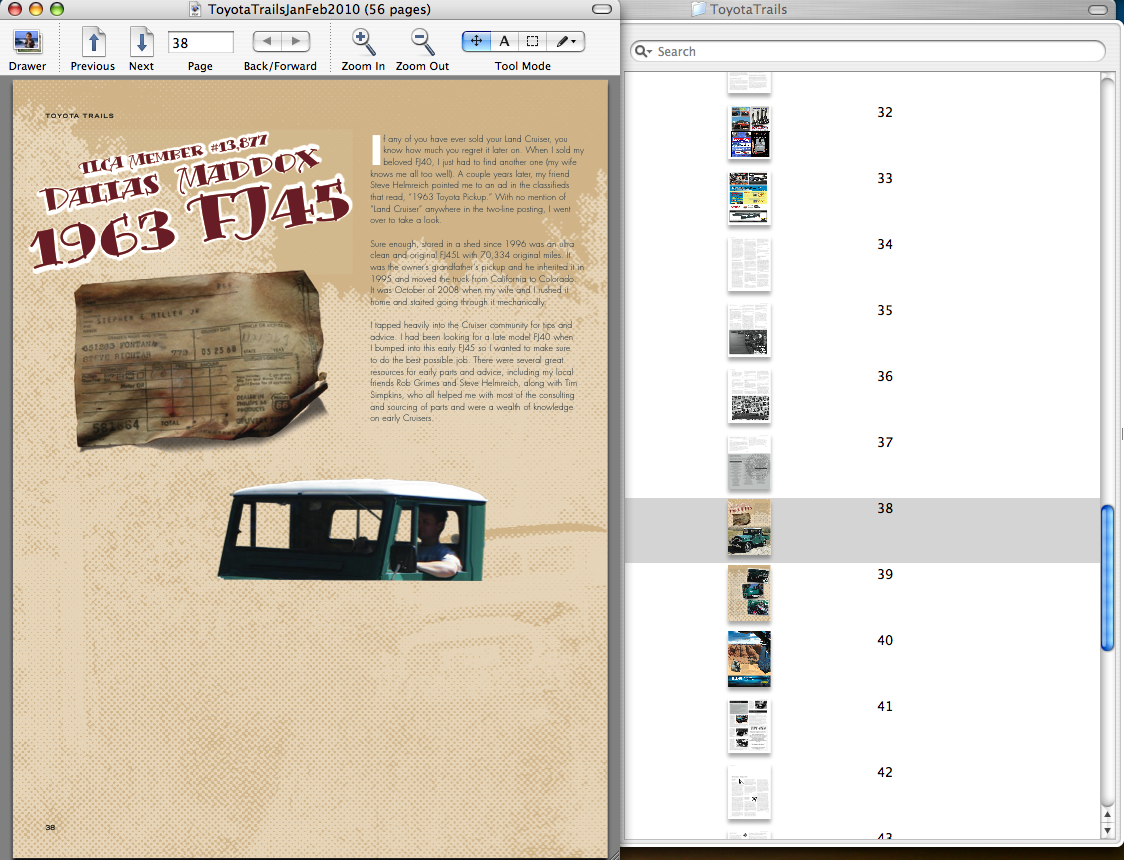Open page 32 thumbnail in drawer
Image resolution: width=1124 pixels, height=860 pixels.
pyautogui.click(x=749, y=132)
